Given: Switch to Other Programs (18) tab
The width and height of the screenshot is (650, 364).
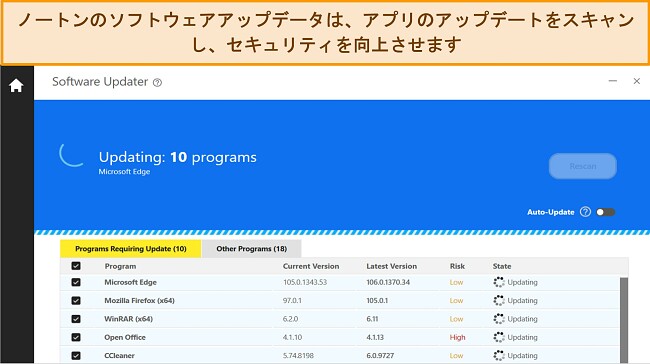Looking at the screenshot, I should coord(252,249).
